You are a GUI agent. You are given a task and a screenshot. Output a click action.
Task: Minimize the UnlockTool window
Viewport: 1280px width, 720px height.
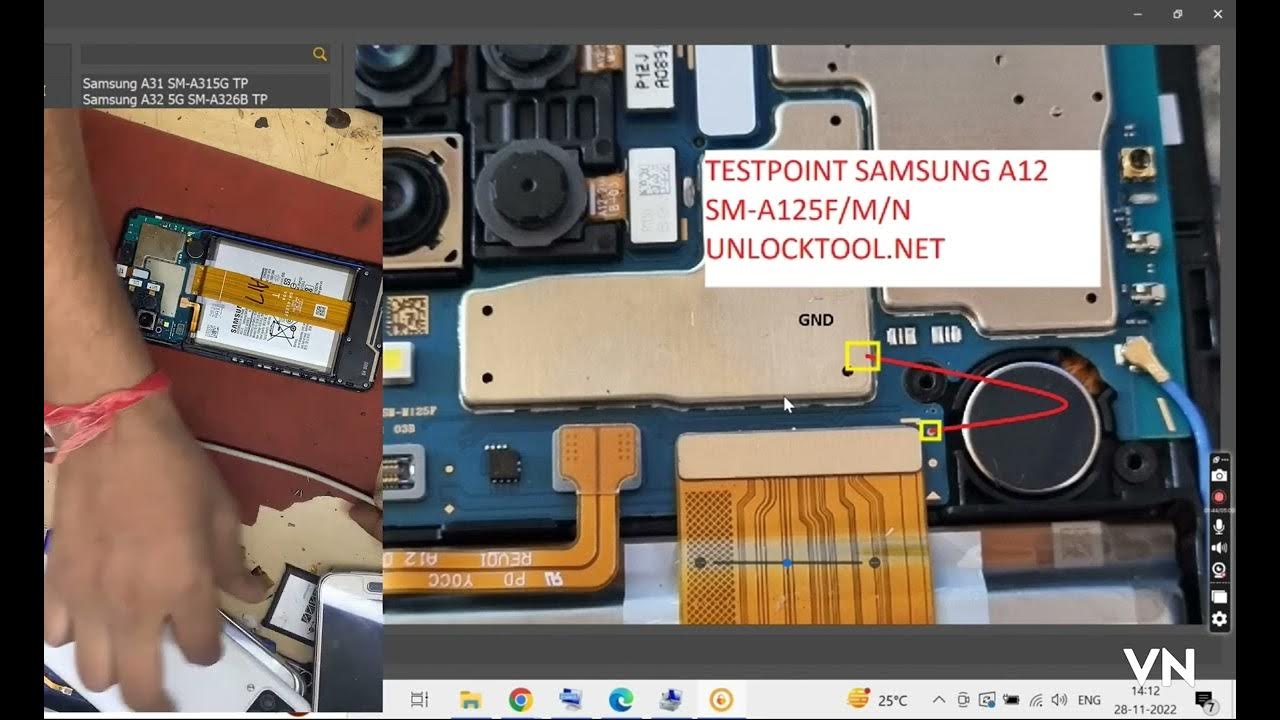[1138, 14]
